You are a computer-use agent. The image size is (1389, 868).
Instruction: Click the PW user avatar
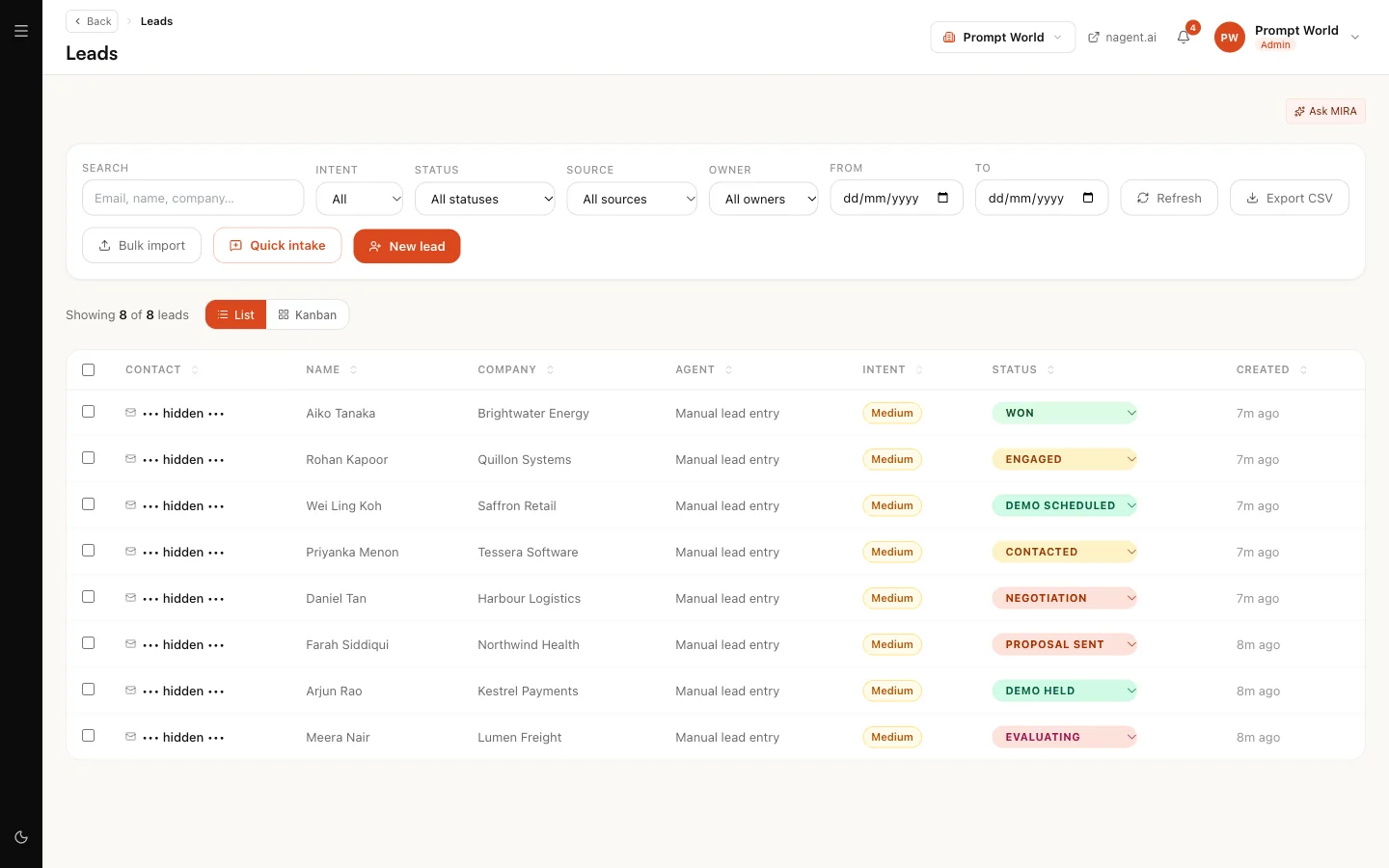[x=1229, y=38]
